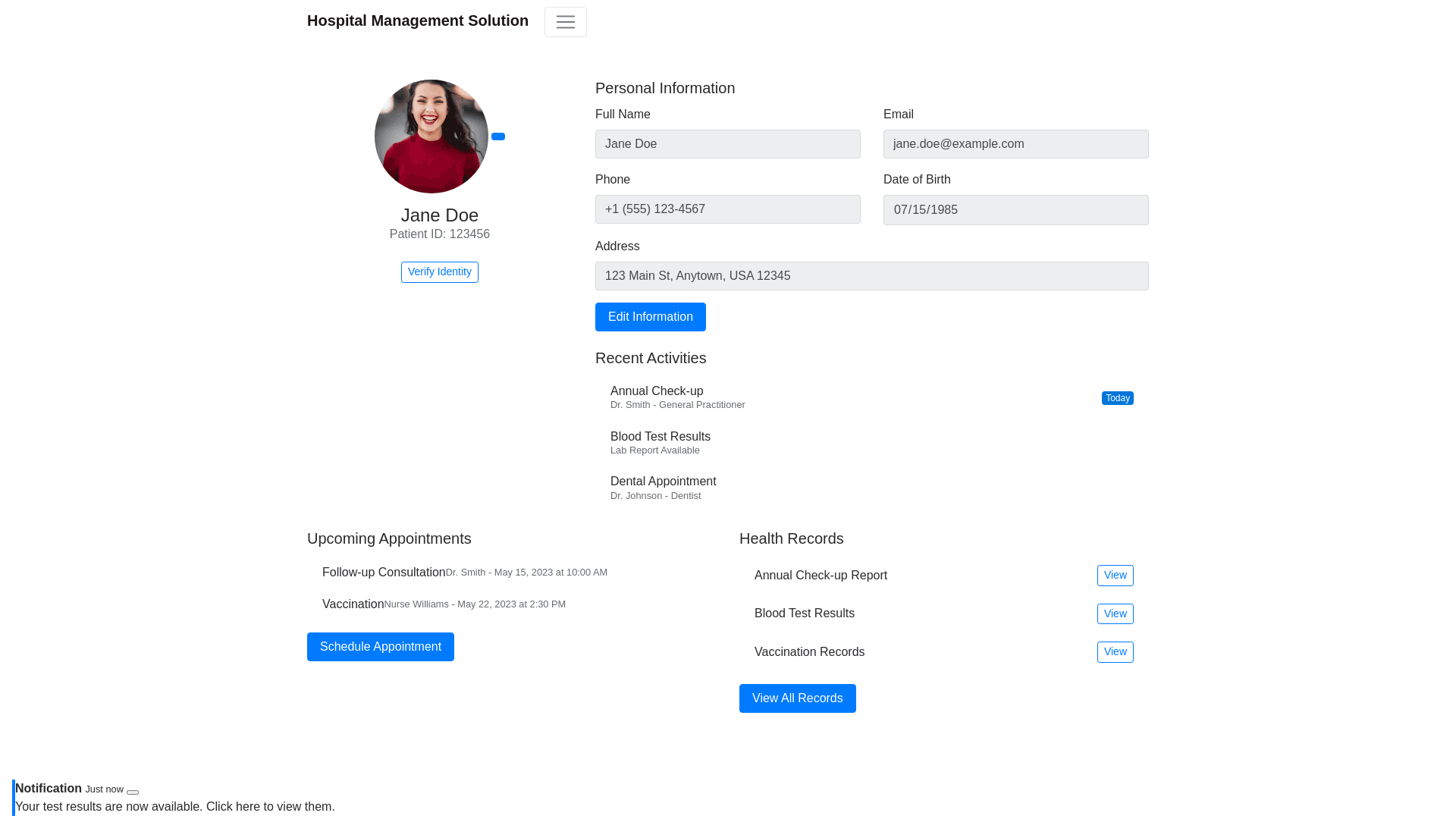
Task: Focus the Phone number field
Action: tap(727, 209)
